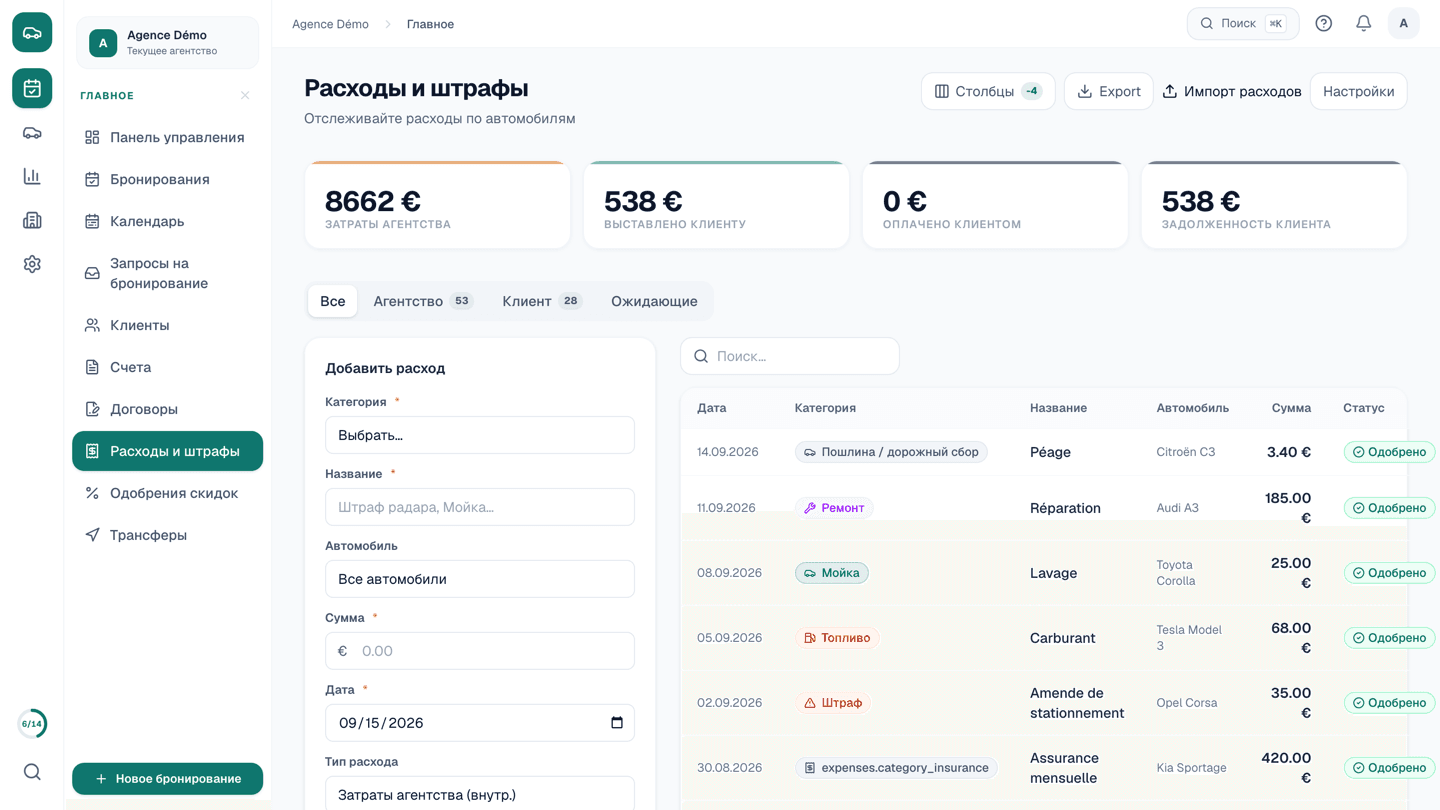Open the user avatar 'A' menu

[x=1404, y=24]
